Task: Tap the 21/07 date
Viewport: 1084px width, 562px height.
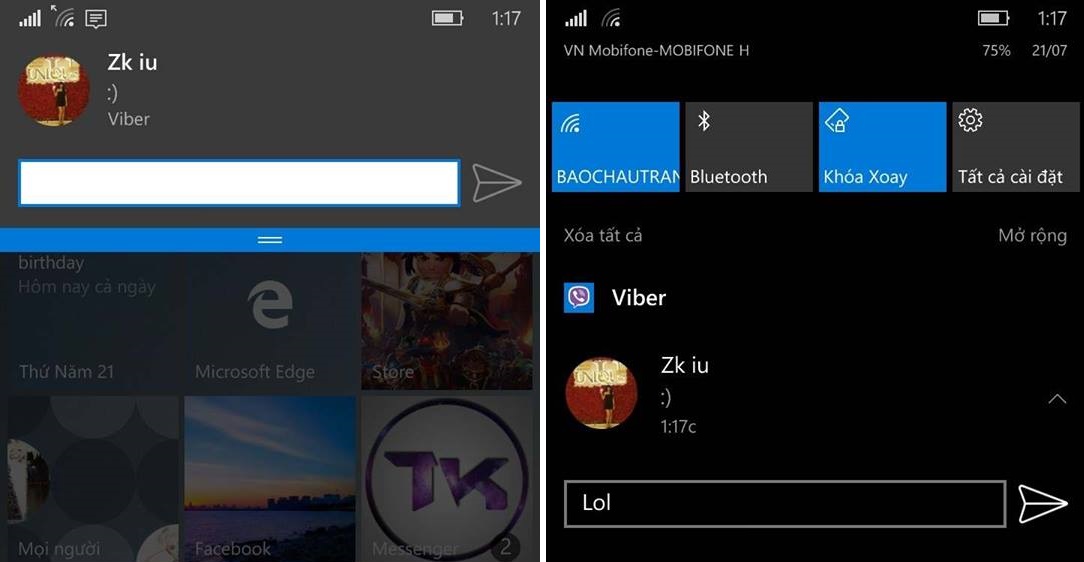Action: click(x=1049, y=50)
